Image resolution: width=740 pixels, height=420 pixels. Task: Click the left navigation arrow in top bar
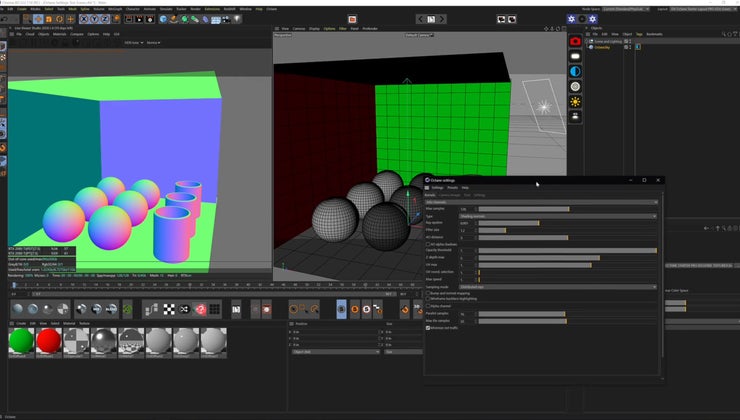(x=420, y=19)
